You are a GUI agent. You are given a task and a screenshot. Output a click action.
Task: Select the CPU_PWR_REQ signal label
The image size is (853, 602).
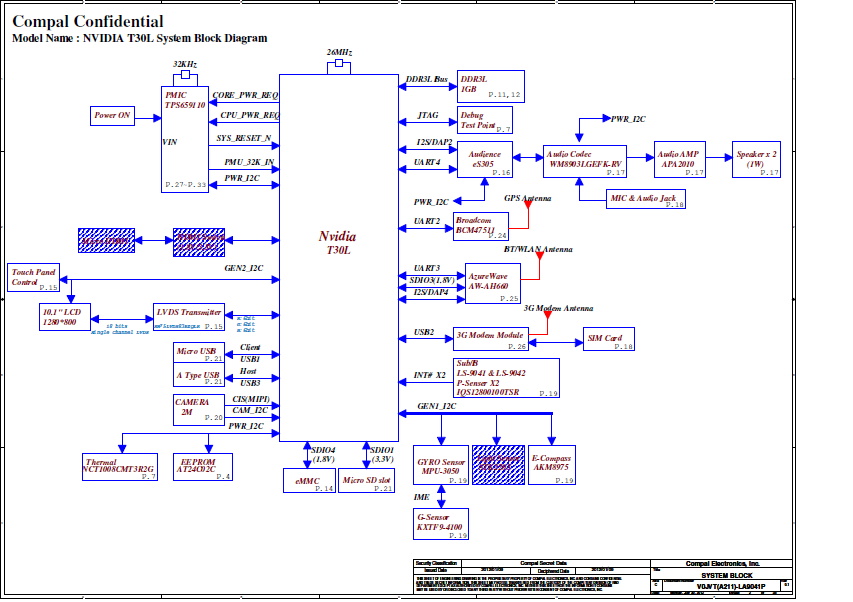click(250, 115)
